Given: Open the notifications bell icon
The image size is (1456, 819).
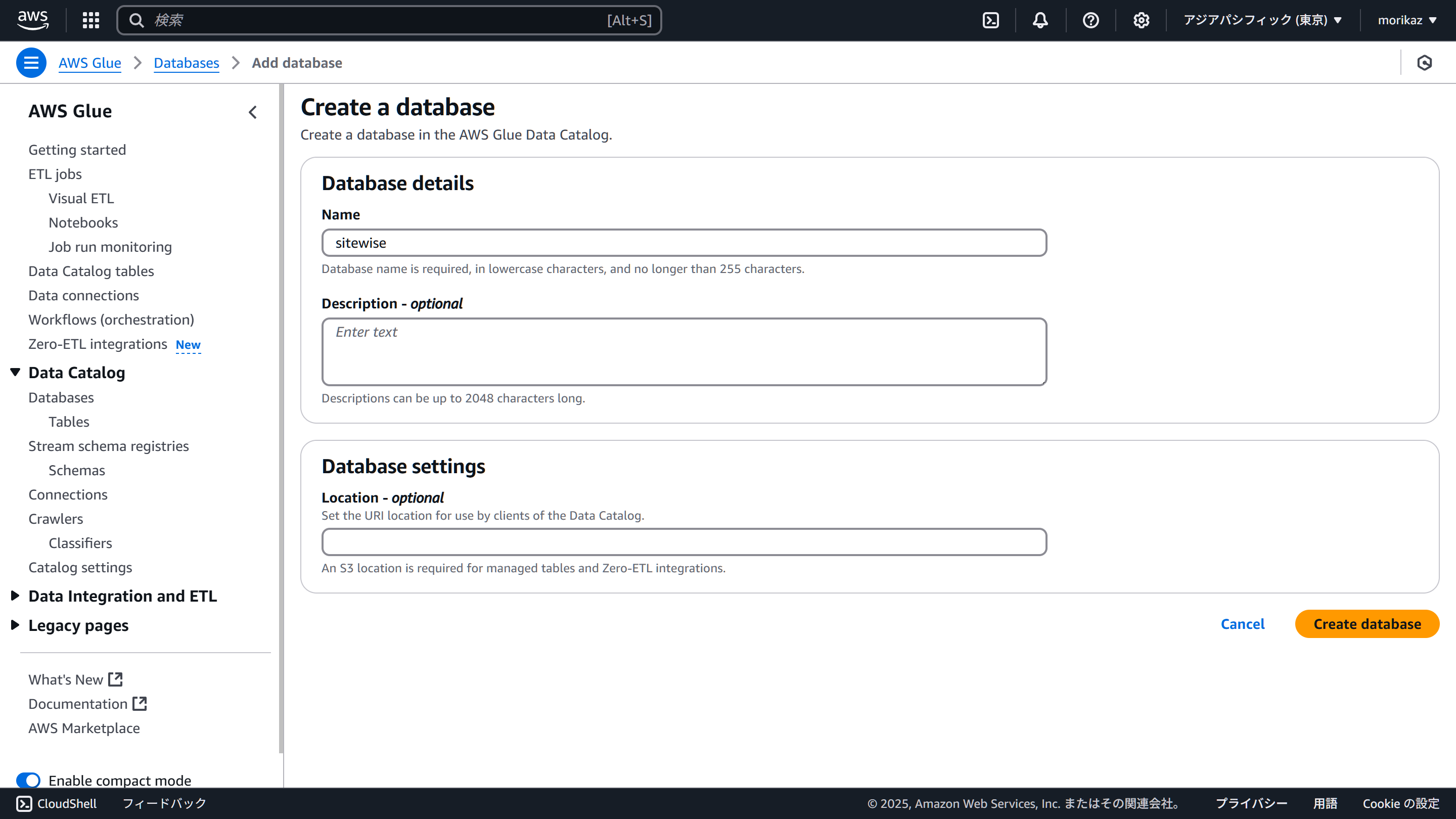Looking at the screenshot, I should click(x=1040, y=20).
